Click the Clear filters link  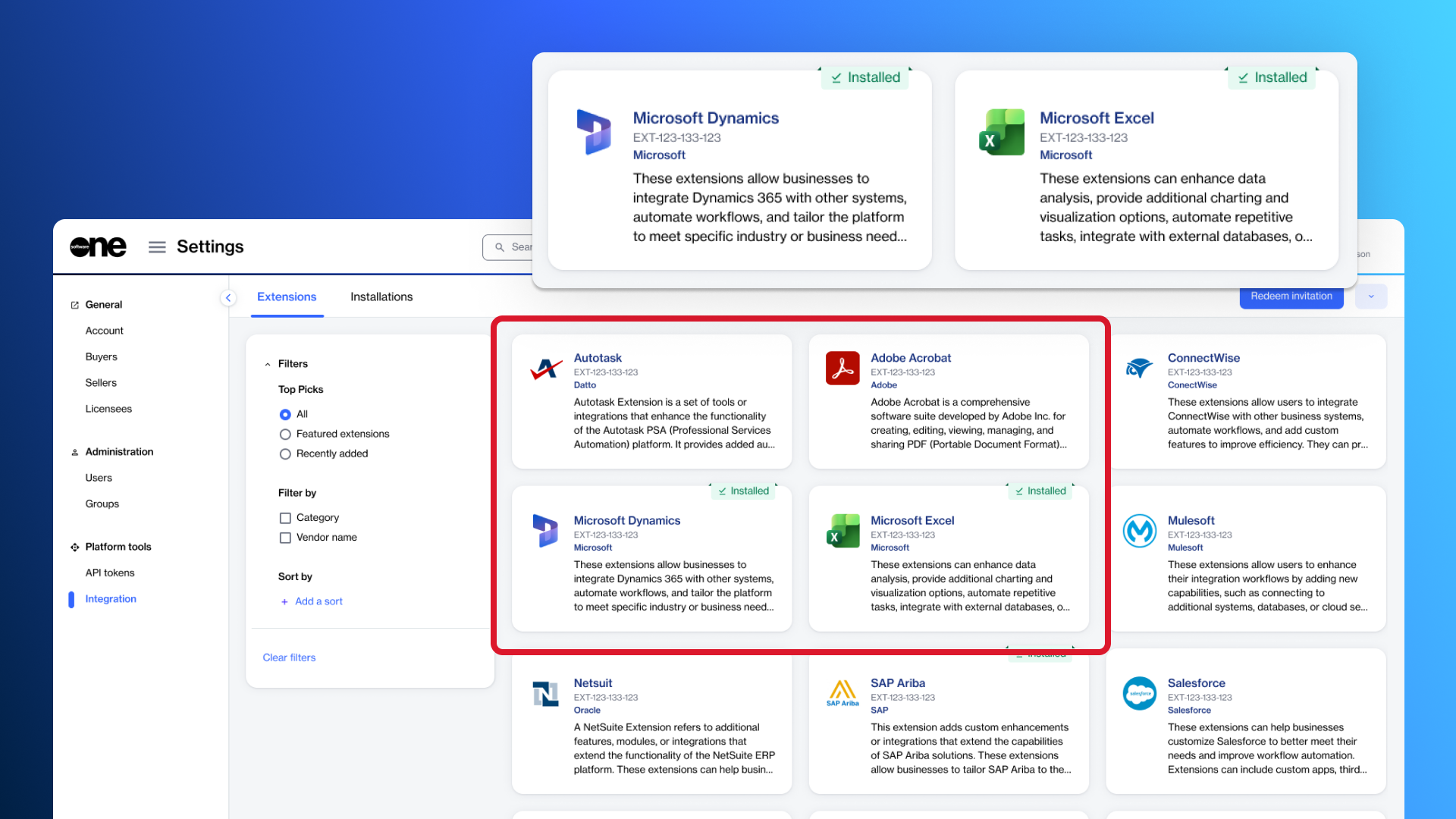(x=289, y=657)
